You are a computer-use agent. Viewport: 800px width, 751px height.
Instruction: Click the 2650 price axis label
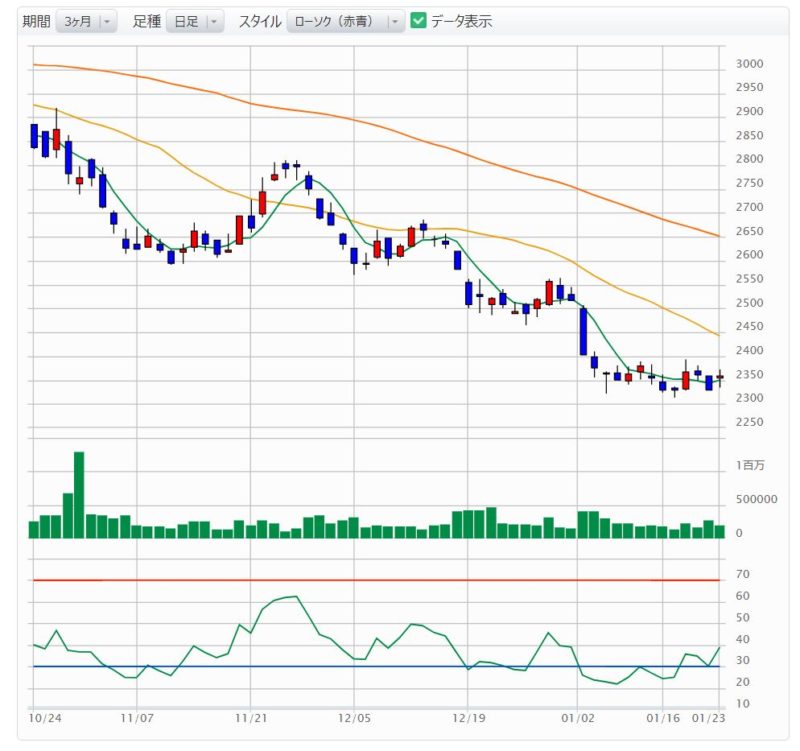click(x=749, y=231)
